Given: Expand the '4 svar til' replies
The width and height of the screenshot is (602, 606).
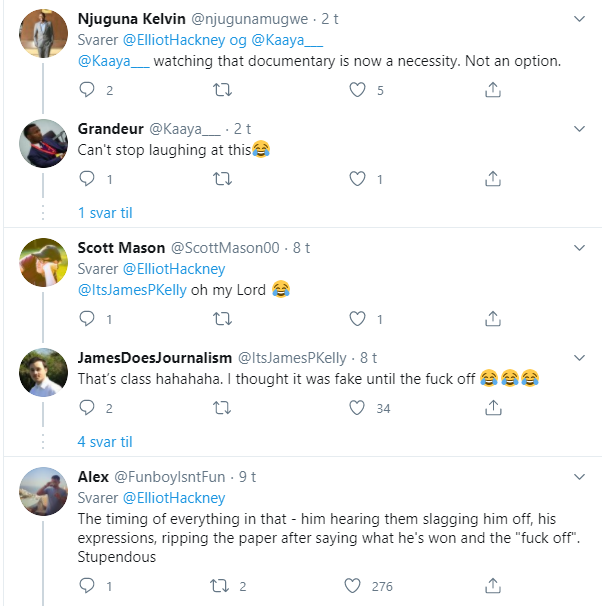Looking at the screenshot, I should click(x=105, y=441).
